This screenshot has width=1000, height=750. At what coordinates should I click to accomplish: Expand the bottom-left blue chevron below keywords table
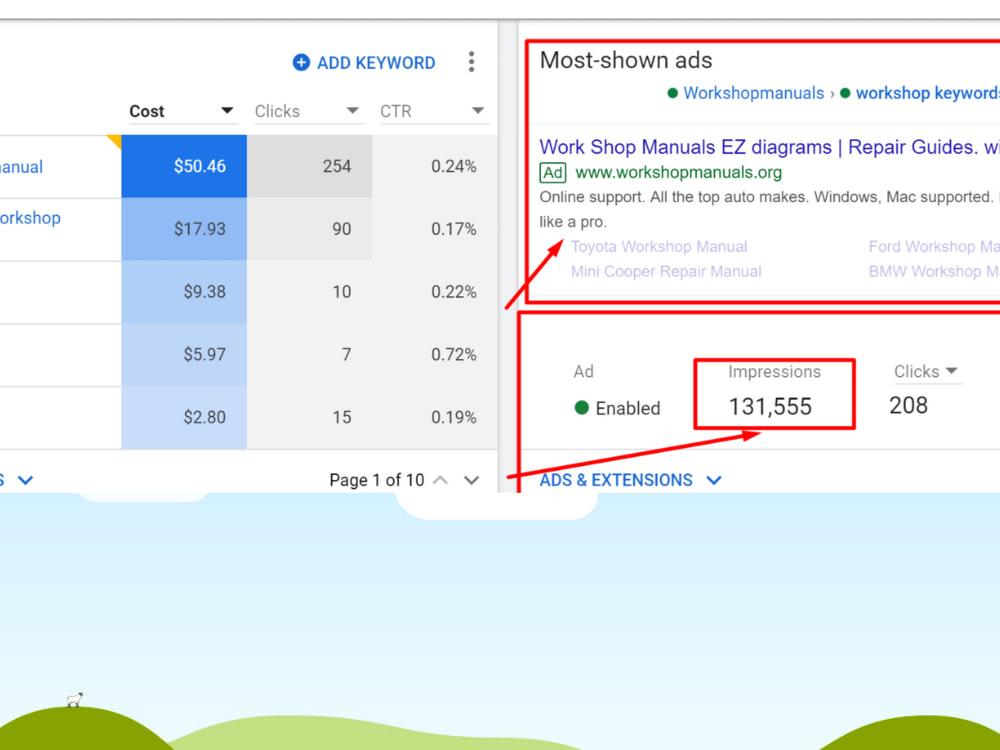pyautogui.click(x=26, y=480)
